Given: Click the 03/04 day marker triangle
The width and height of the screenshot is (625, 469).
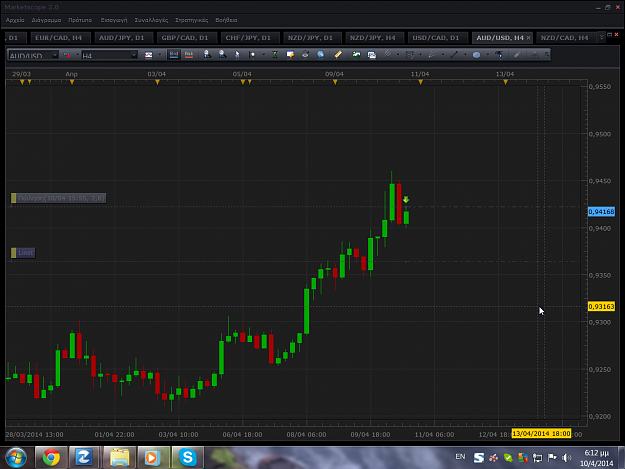Looking at the screenshot, I should 157,82.
